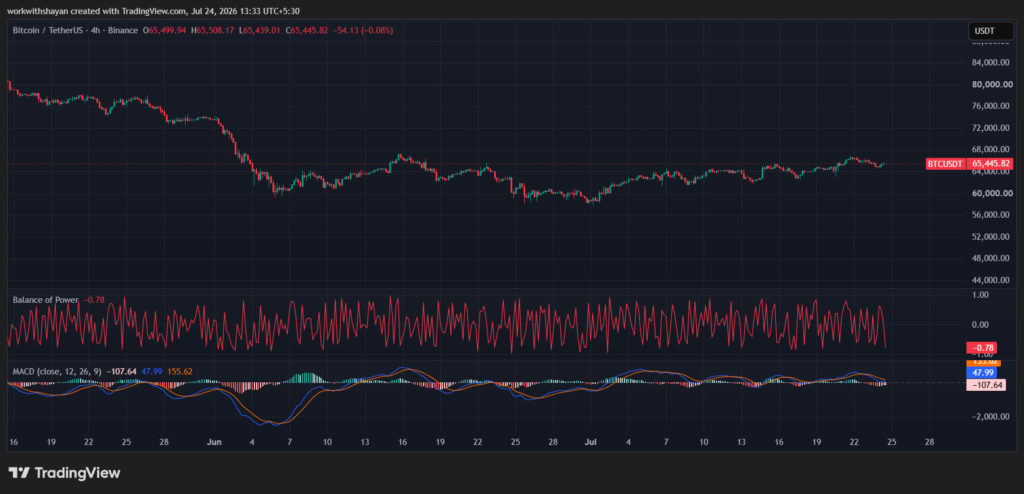
Task: Open the TradingView logo at bottom left
Action: click(64, 472)
